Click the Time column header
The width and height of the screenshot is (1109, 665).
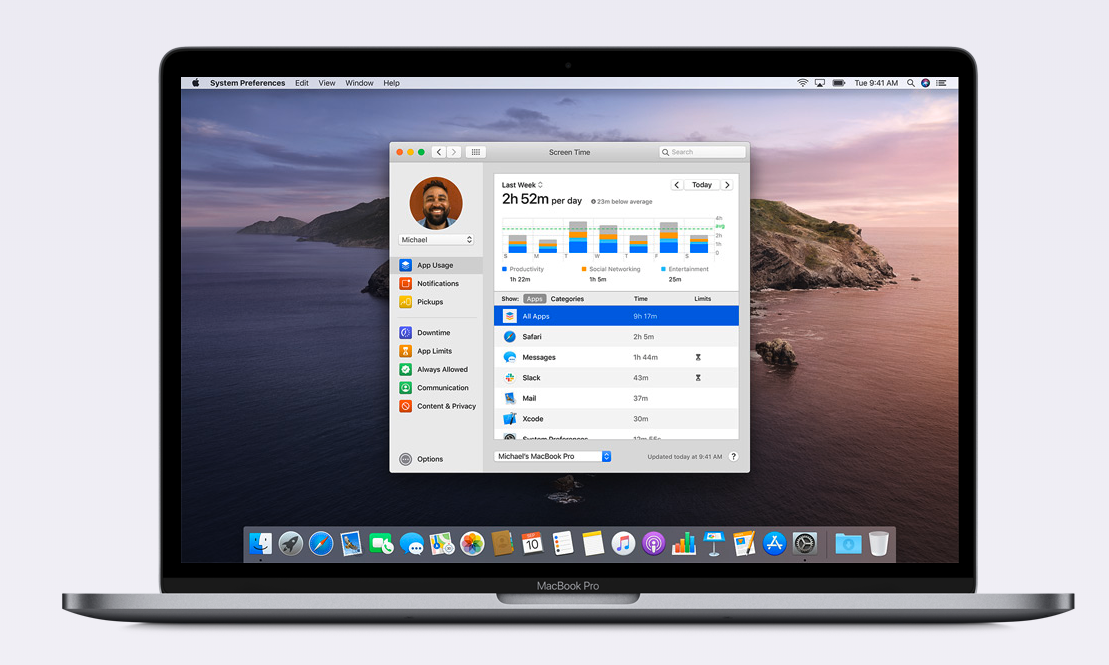click(x=641, y=299)
